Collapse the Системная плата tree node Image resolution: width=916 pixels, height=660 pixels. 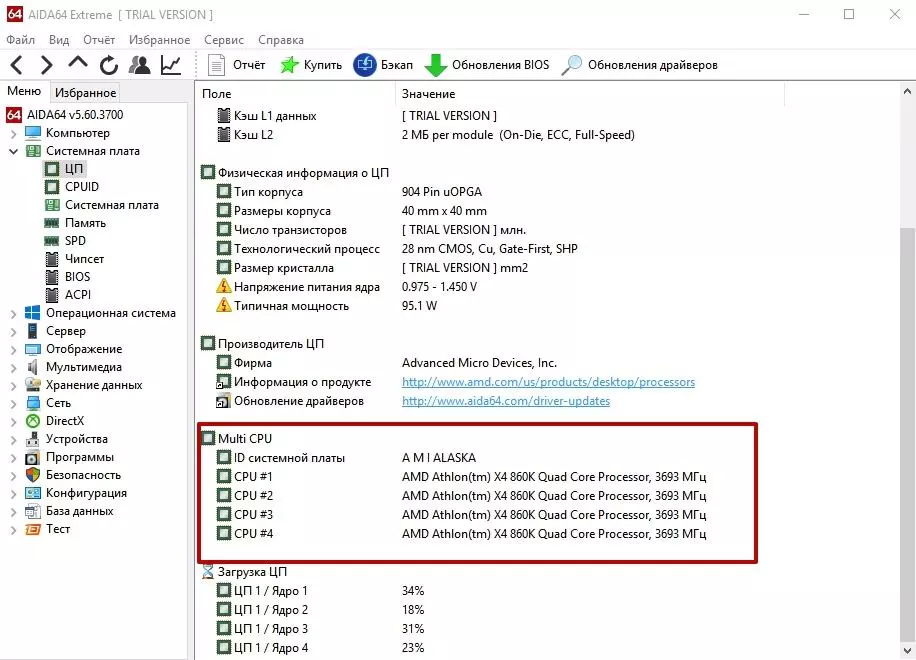click(13, 151)
